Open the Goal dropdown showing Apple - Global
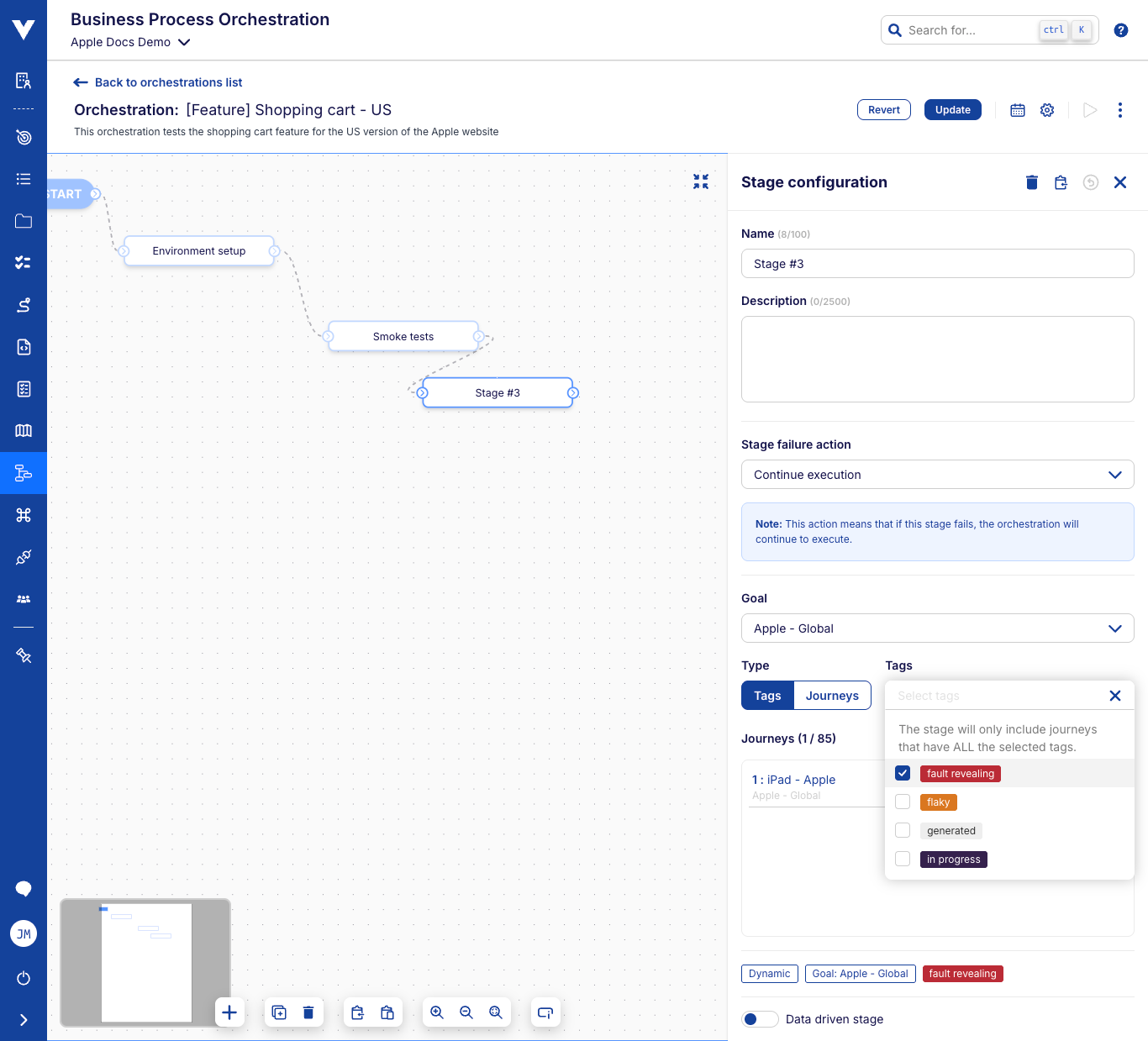 [937, 628]
